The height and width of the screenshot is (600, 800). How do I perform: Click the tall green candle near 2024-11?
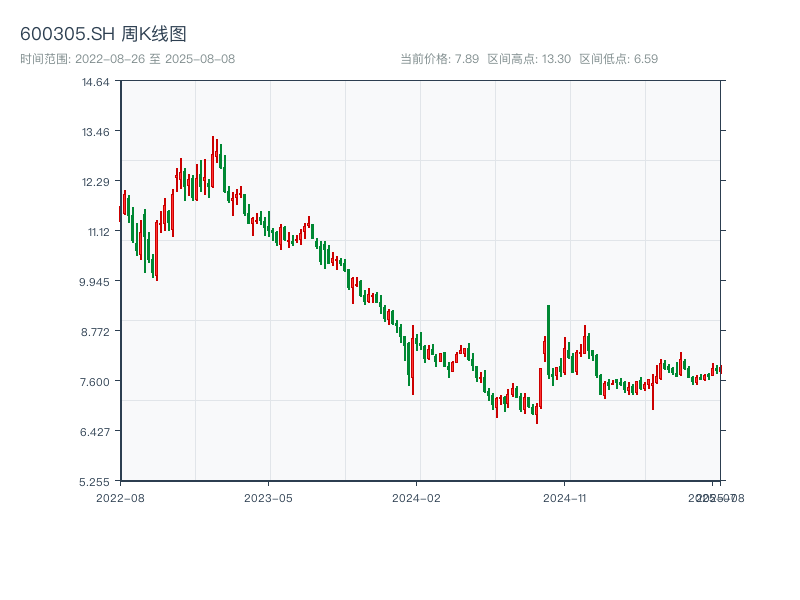(x=548, y=340)
